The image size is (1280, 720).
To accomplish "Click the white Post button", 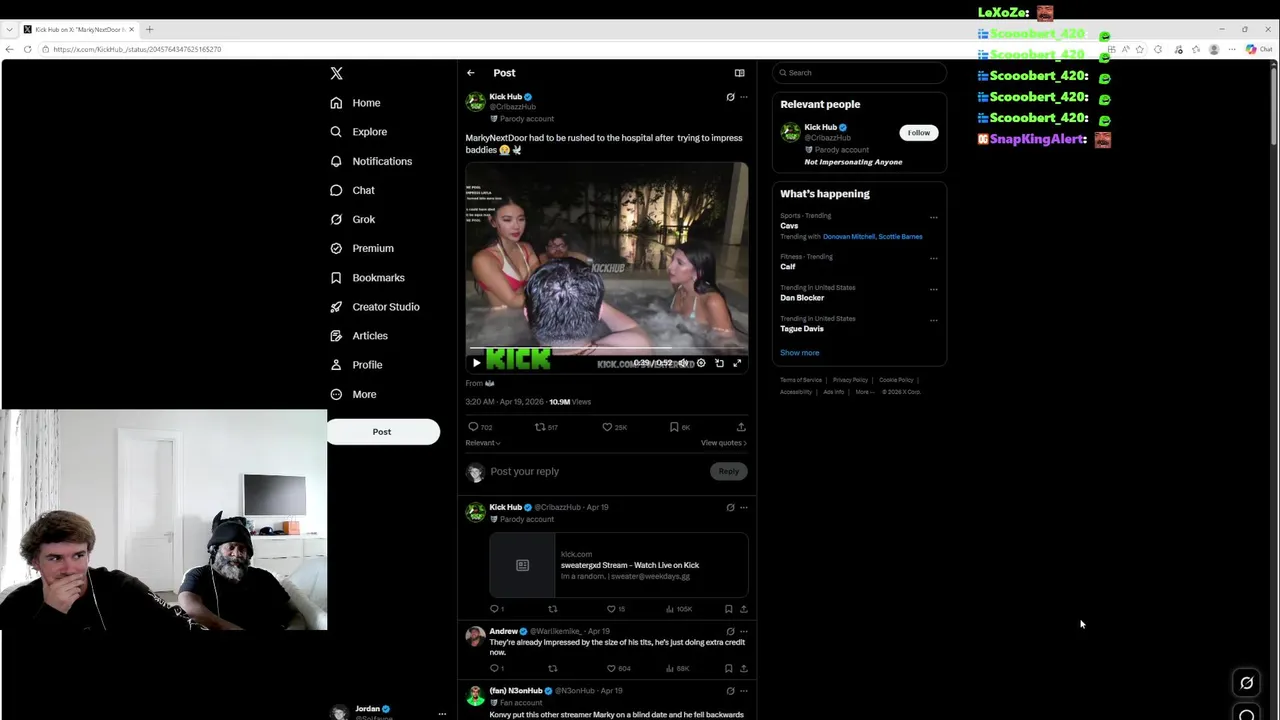I will click(x=382, y=432).
